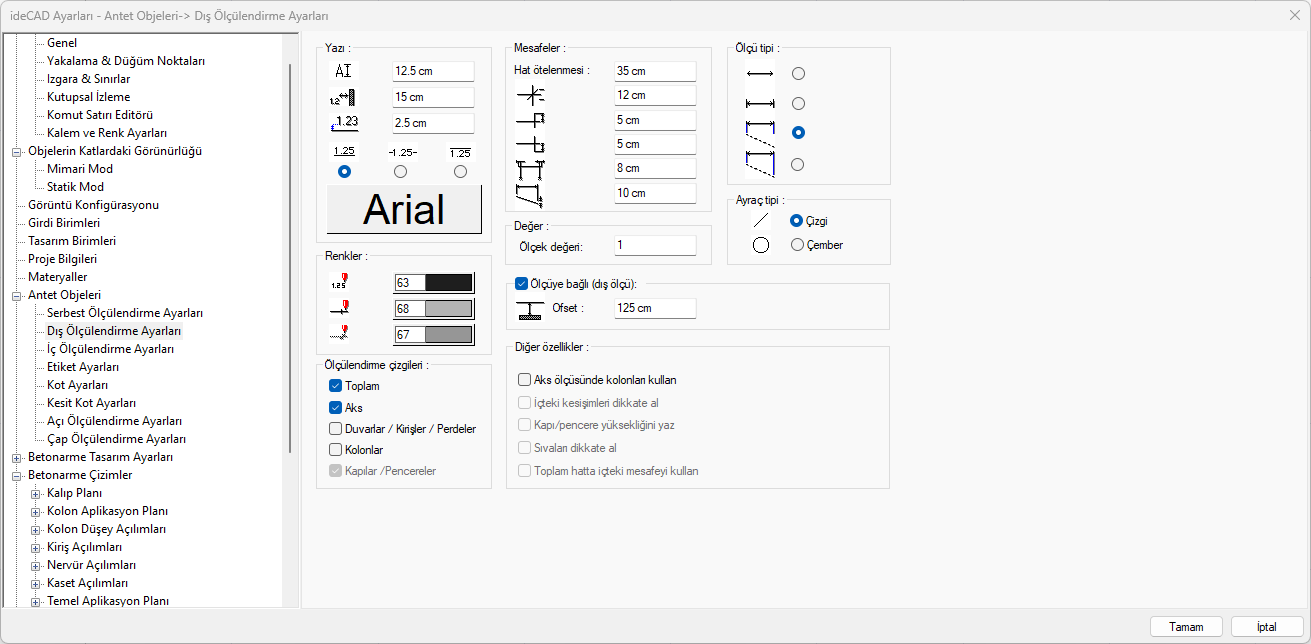Click the text height AI icon

tap(343, 71)
